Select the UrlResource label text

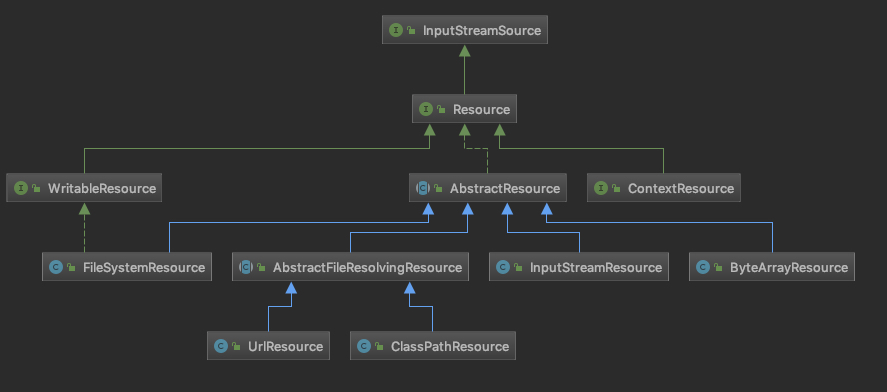[286, 347]
